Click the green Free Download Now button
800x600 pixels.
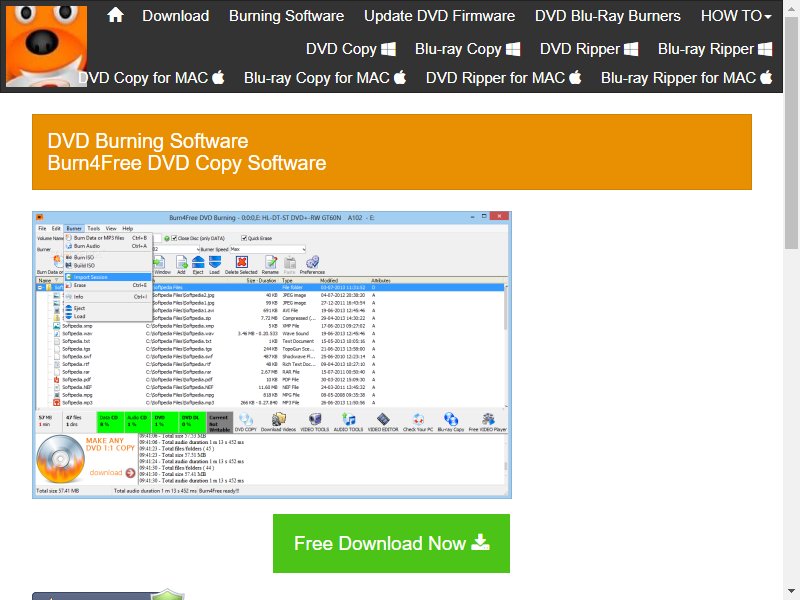pos(391,543)
